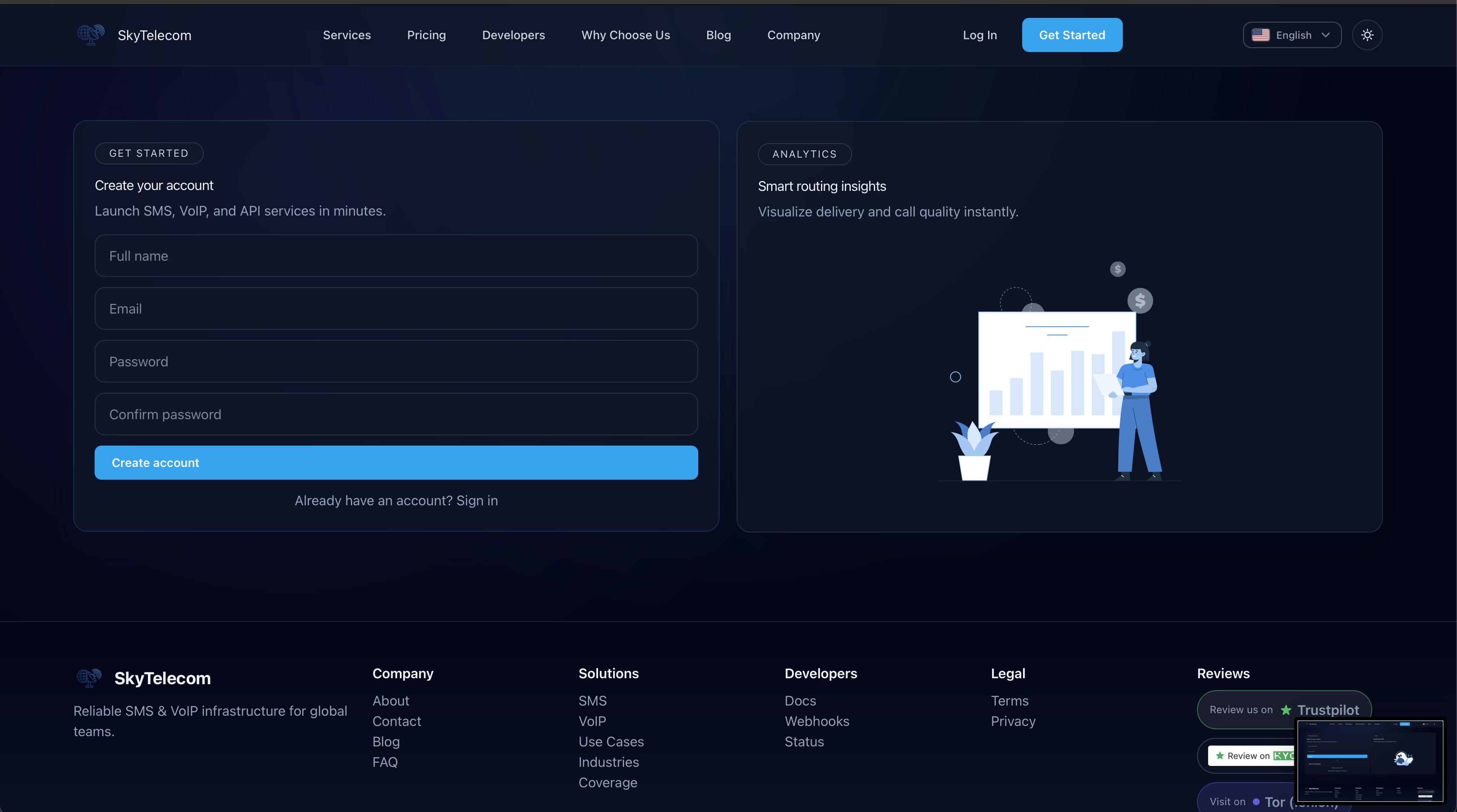
Task: Open the English language dropdown
Action: pyautogui.click(x=1292, y=35)
